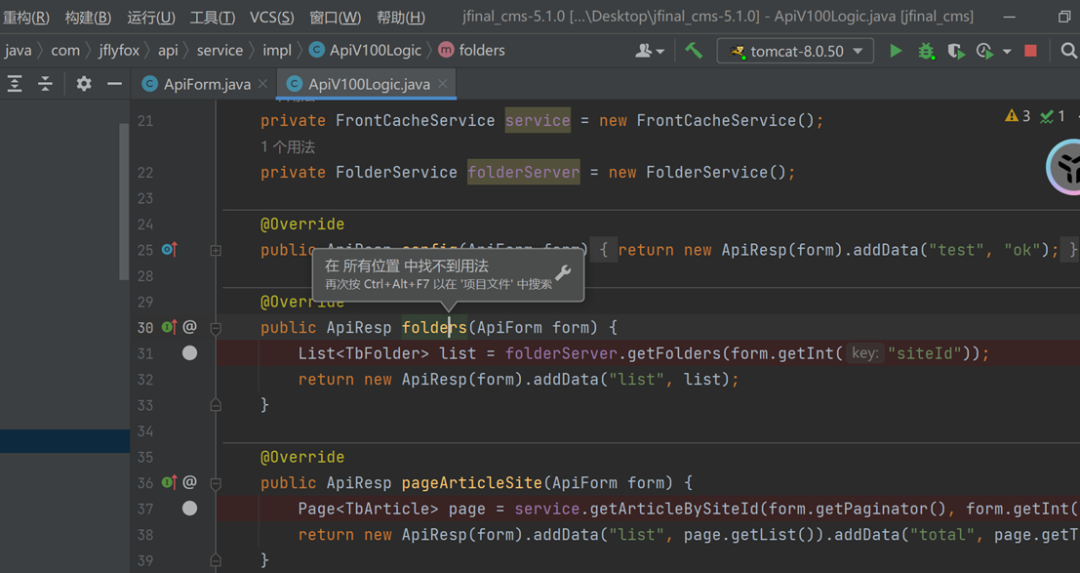1080x573 pixels.
Task: Click the impl breadcrumb
Action: (x=277, y=50)
